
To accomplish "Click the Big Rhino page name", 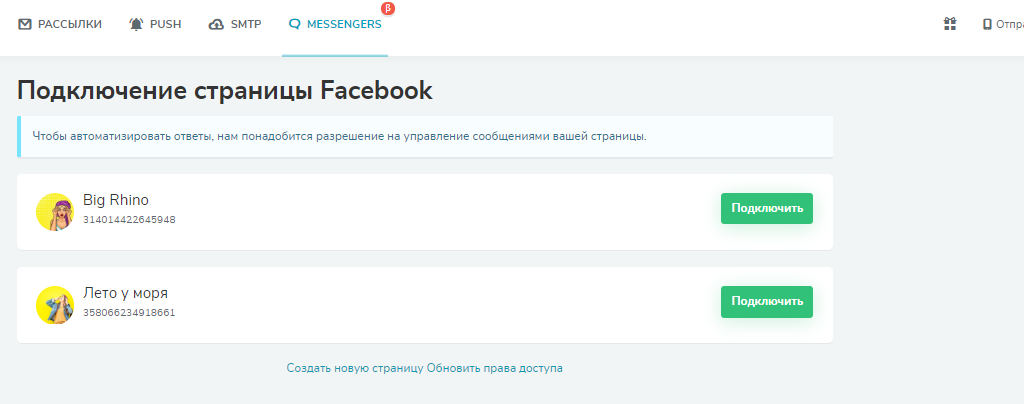I will click(116, 200).
